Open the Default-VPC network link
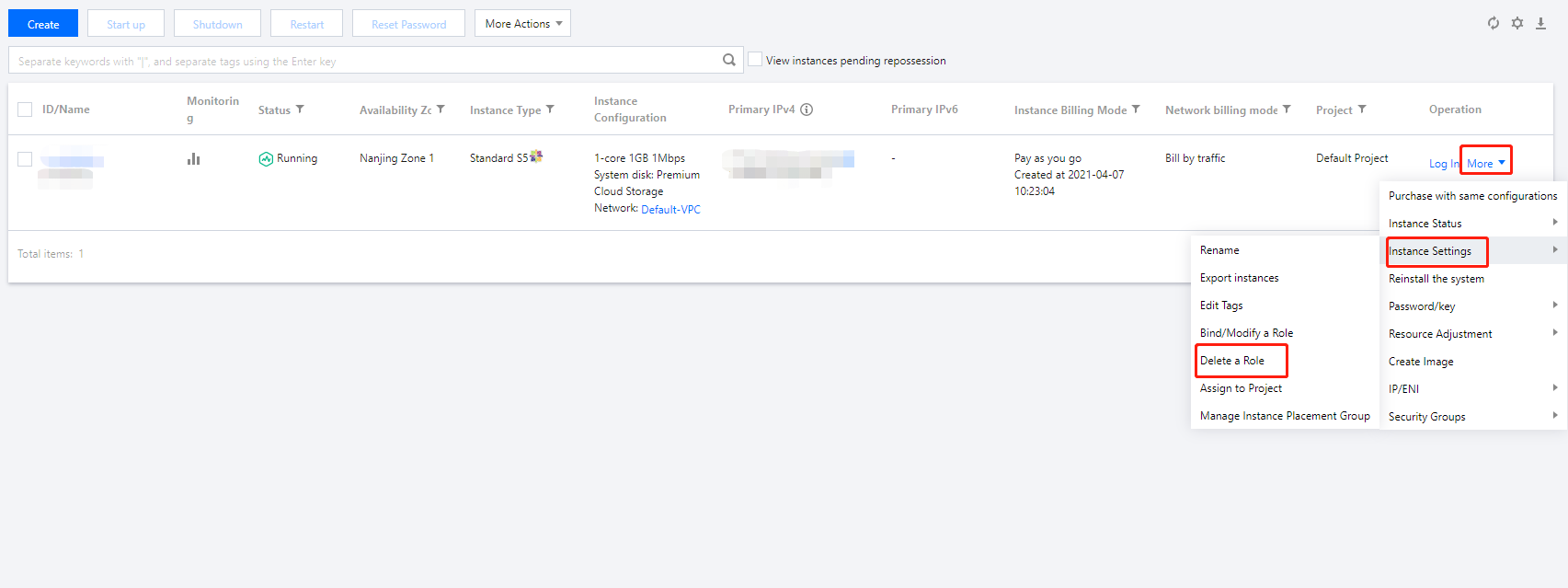This screenshot has width=1568, height=588. (x=670, y=210)
